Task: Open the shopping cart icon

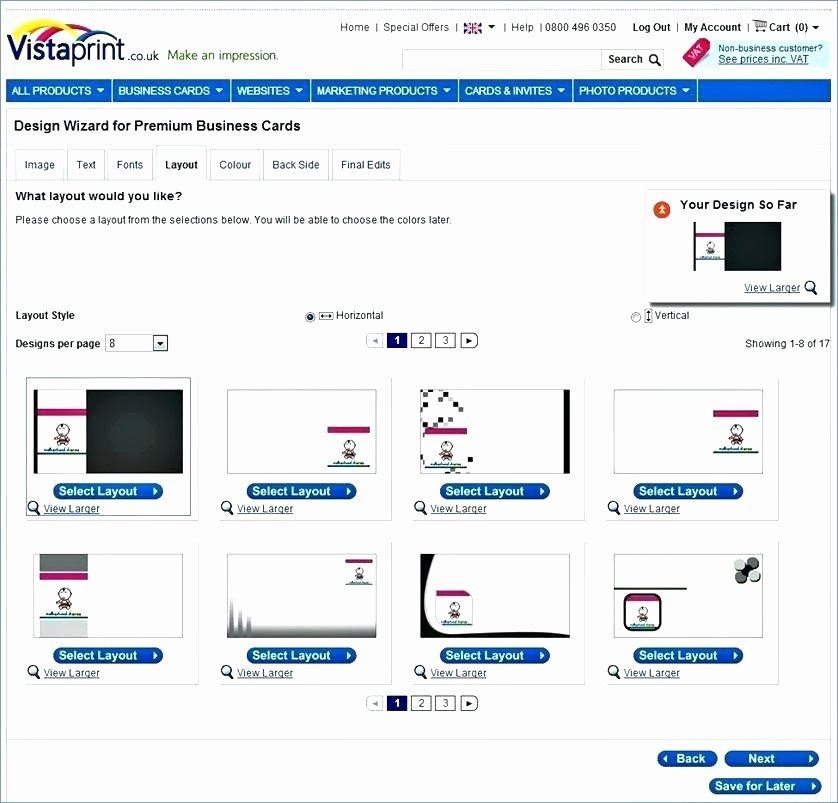Action: pyautogui.click(x=760, y=27)
